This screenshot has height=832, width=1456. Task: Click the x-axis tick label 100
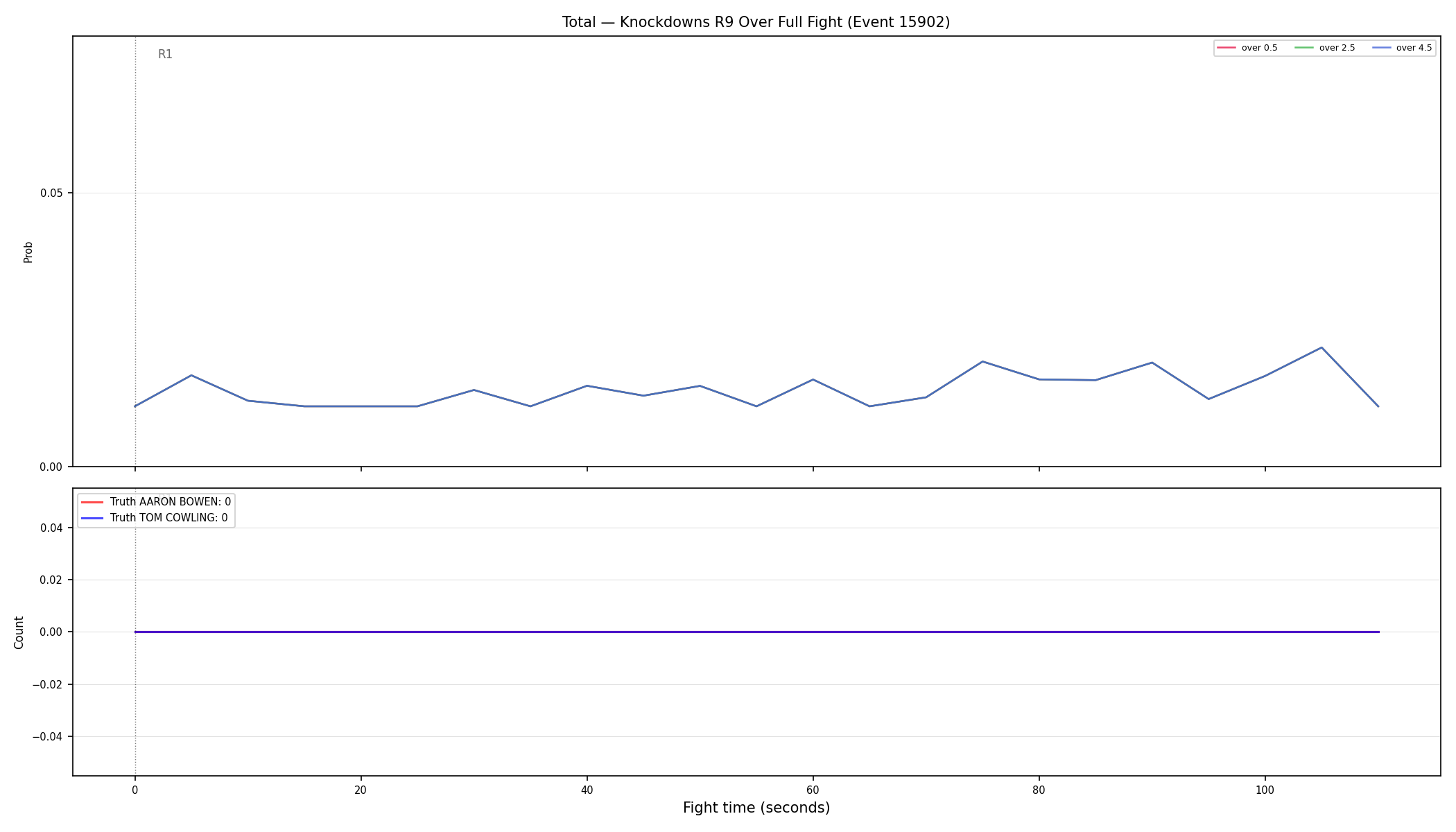pyautogui.click(x=1265, y=790)
